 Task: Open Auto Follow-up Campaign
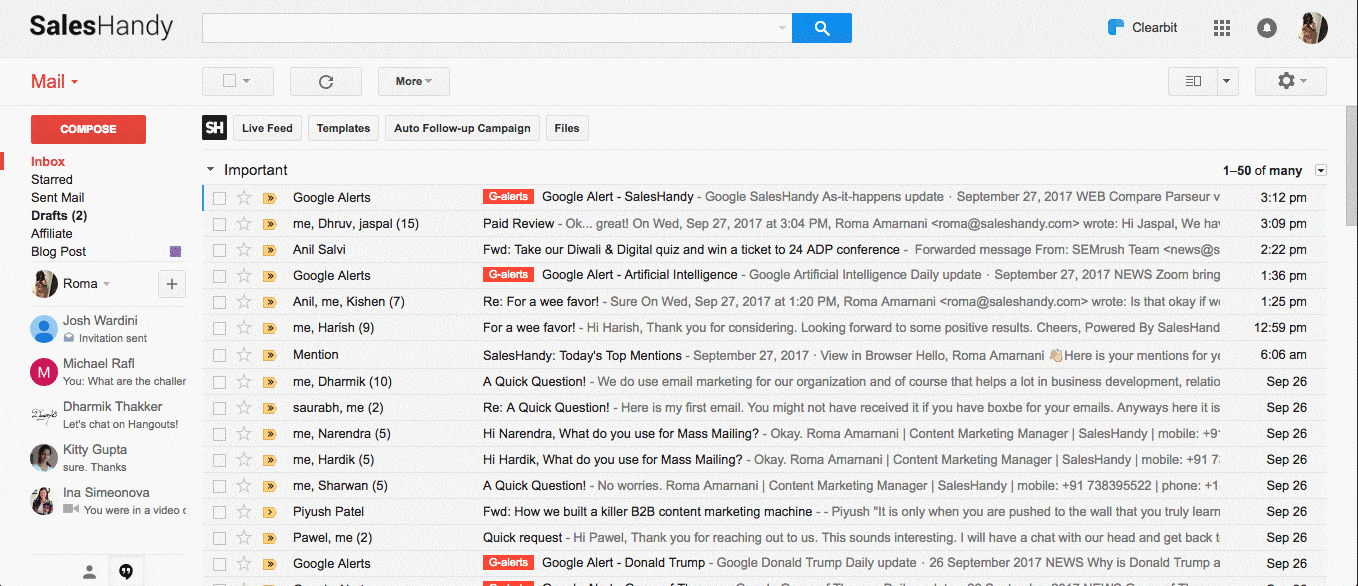pyautogui.click(x=462, y=128)
